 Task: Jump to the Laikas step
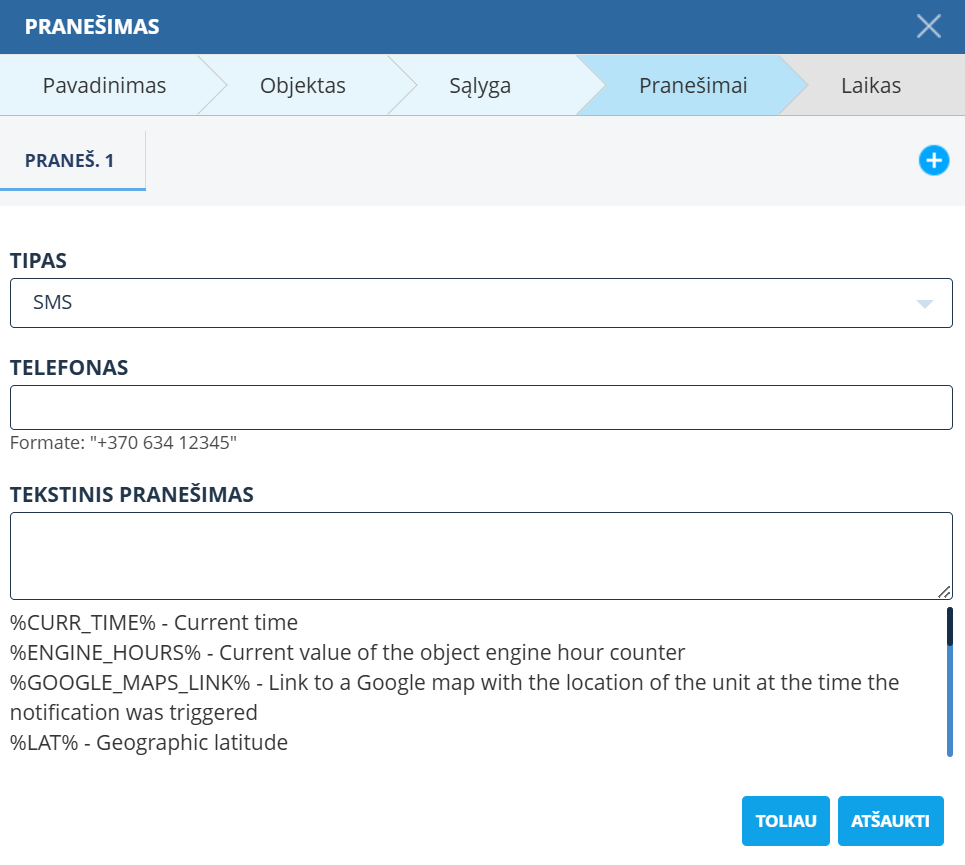pyautogui.click(x=870, y=85)
